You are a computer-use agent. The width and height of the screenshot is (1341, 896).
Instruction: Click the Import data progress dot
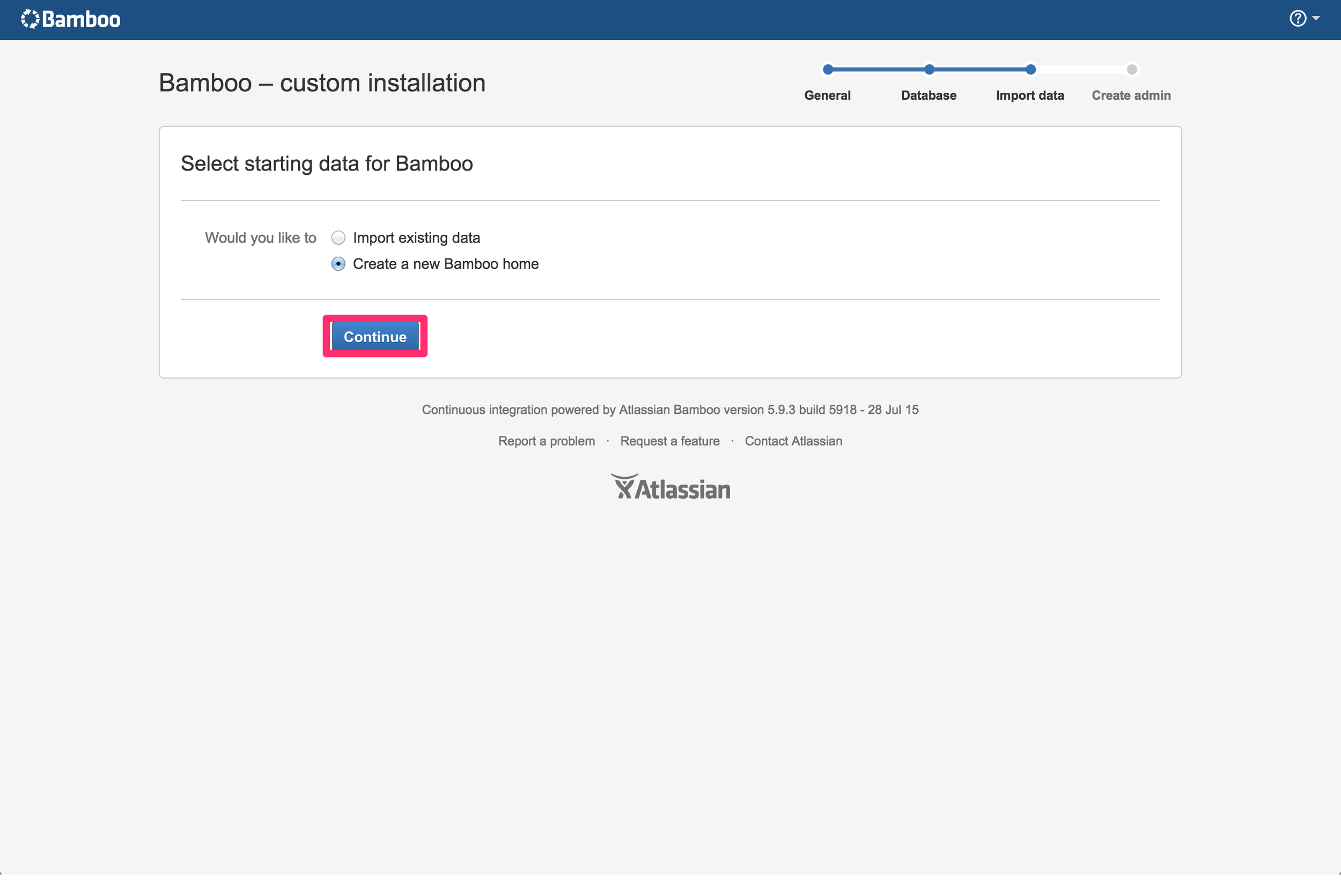1030,70
